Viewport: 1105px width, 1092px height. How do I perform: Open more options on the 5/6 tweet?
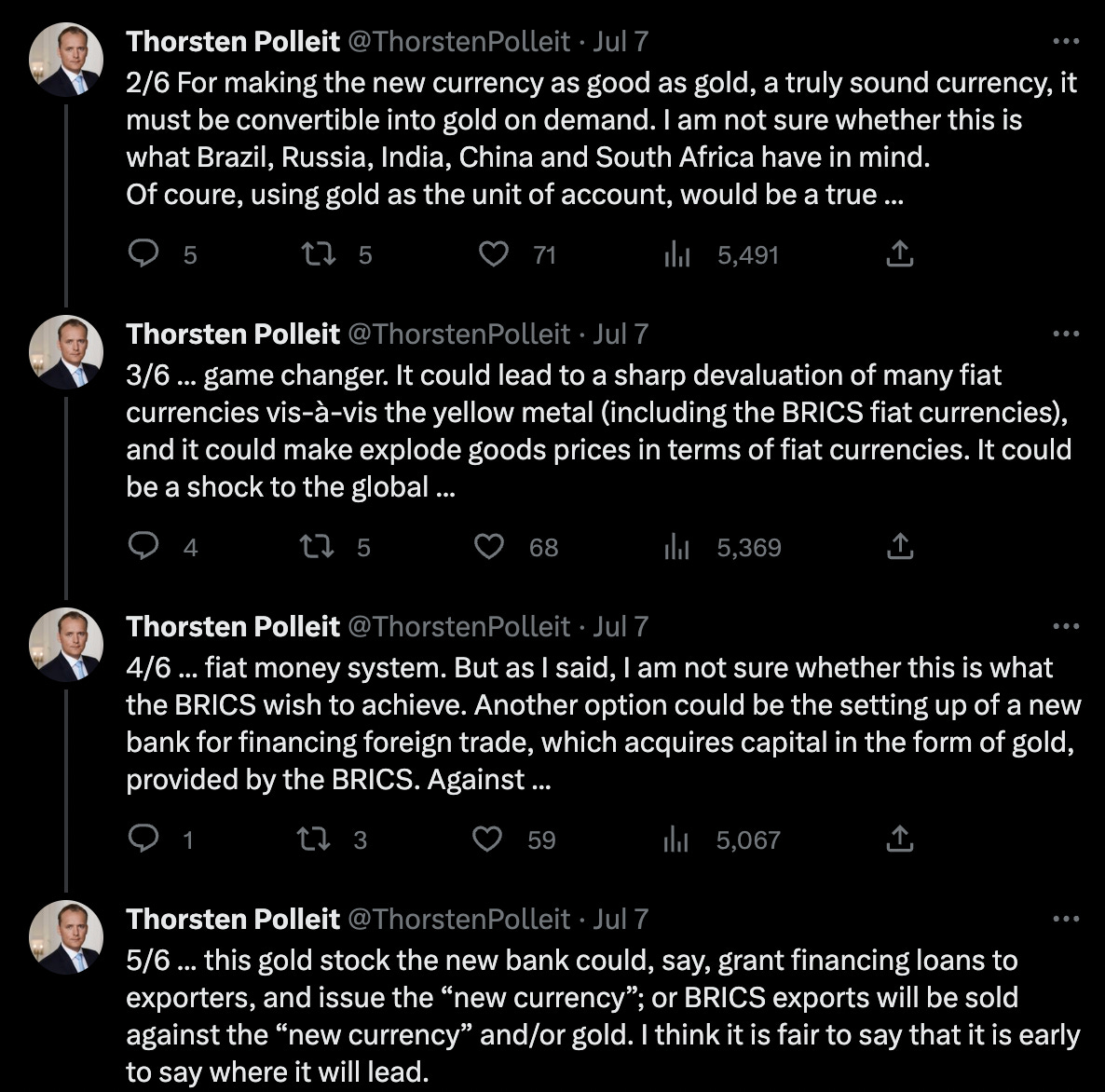pyautogui.click(x=1065, y=919)
